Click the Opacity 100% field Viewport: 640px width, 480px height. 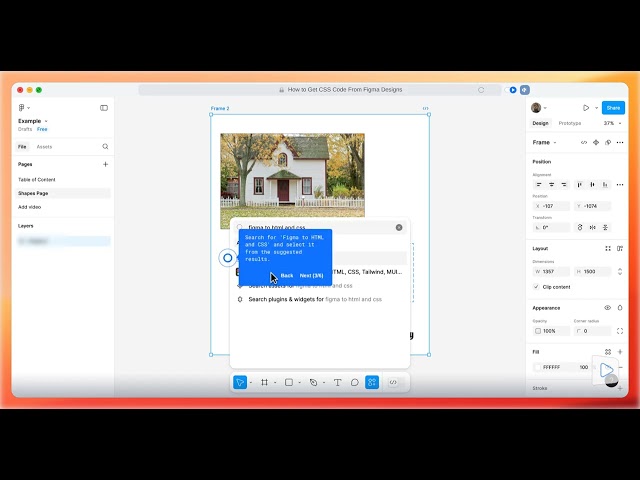pyautogui.click(x=551, y=331)
